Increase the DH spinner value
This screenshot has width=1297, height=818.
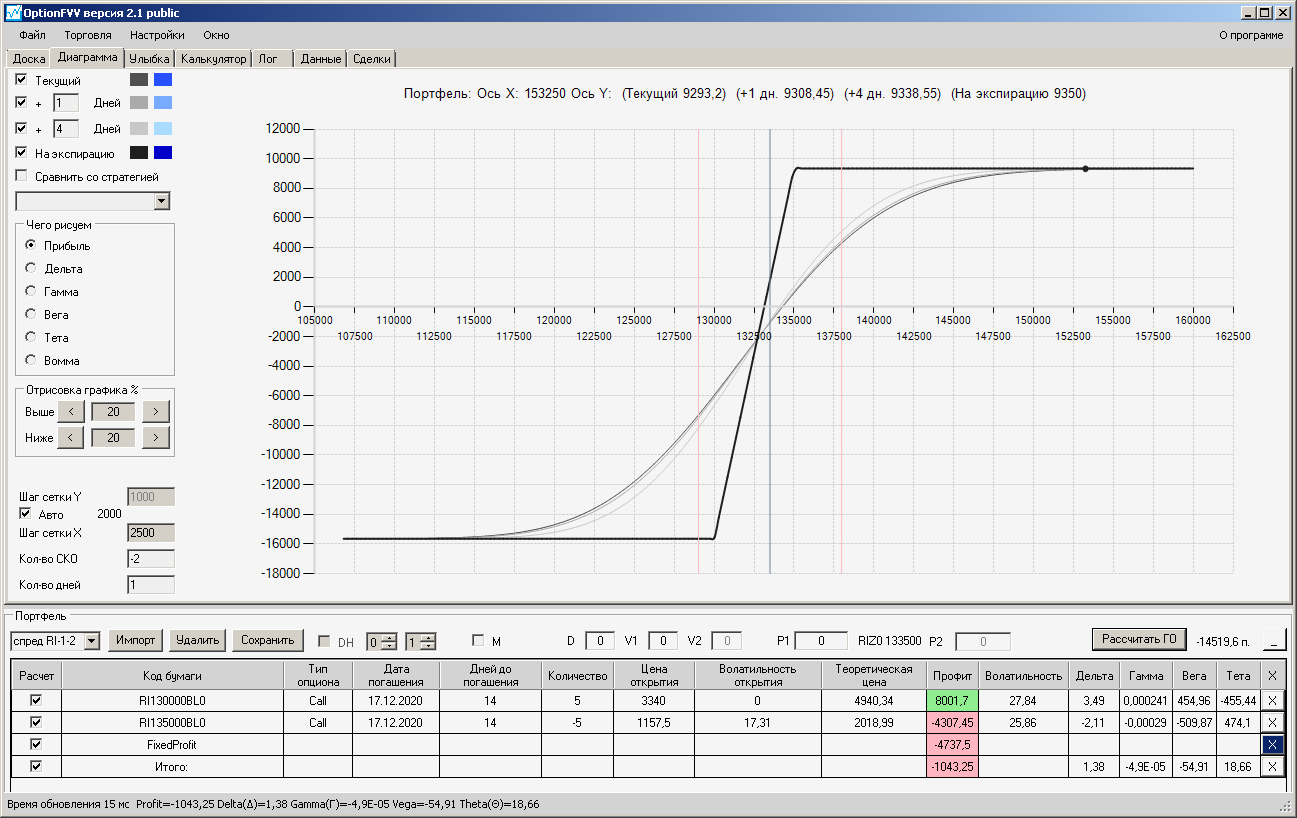pyautogui.click(x=390, y=636)
